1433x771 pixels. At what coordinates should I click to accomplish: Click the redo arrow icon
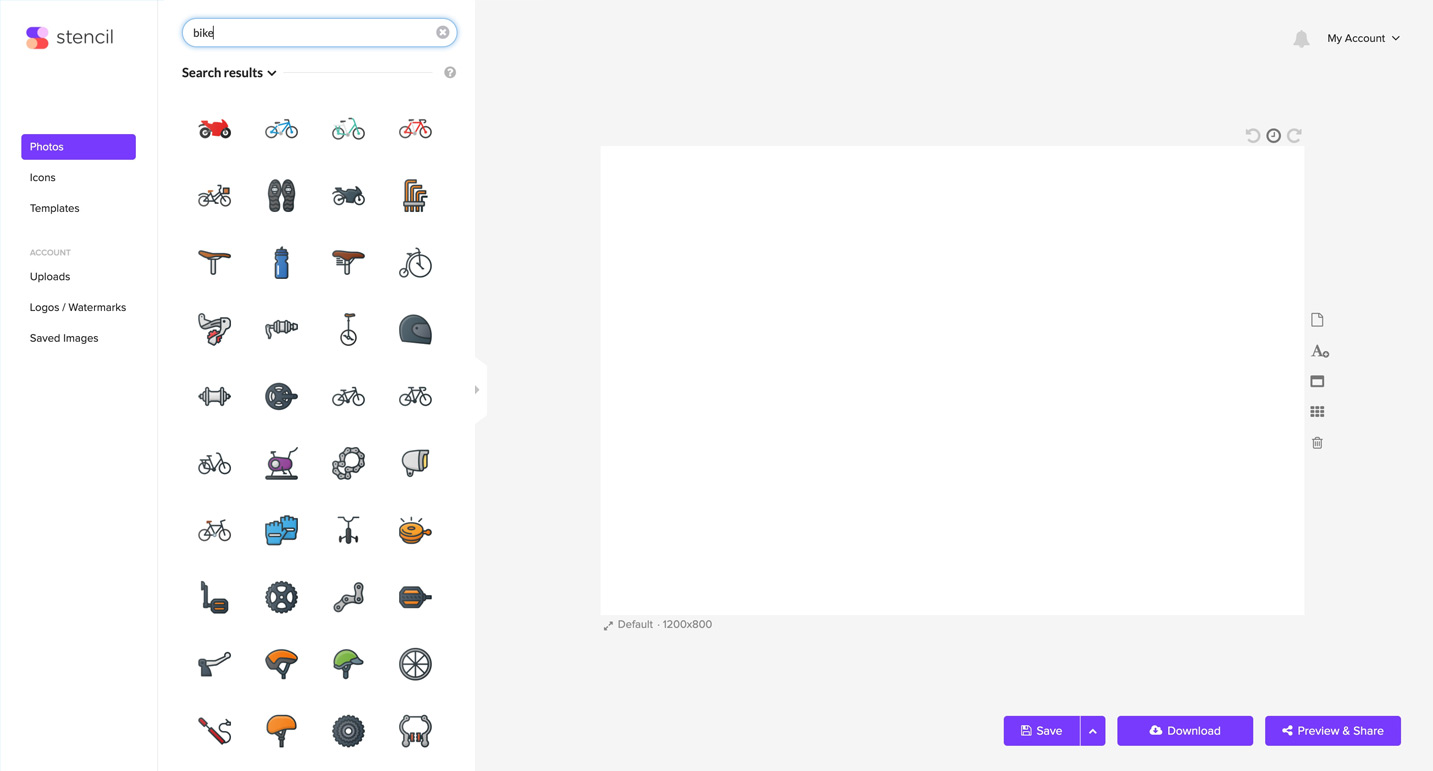[x=1294, y=136]
